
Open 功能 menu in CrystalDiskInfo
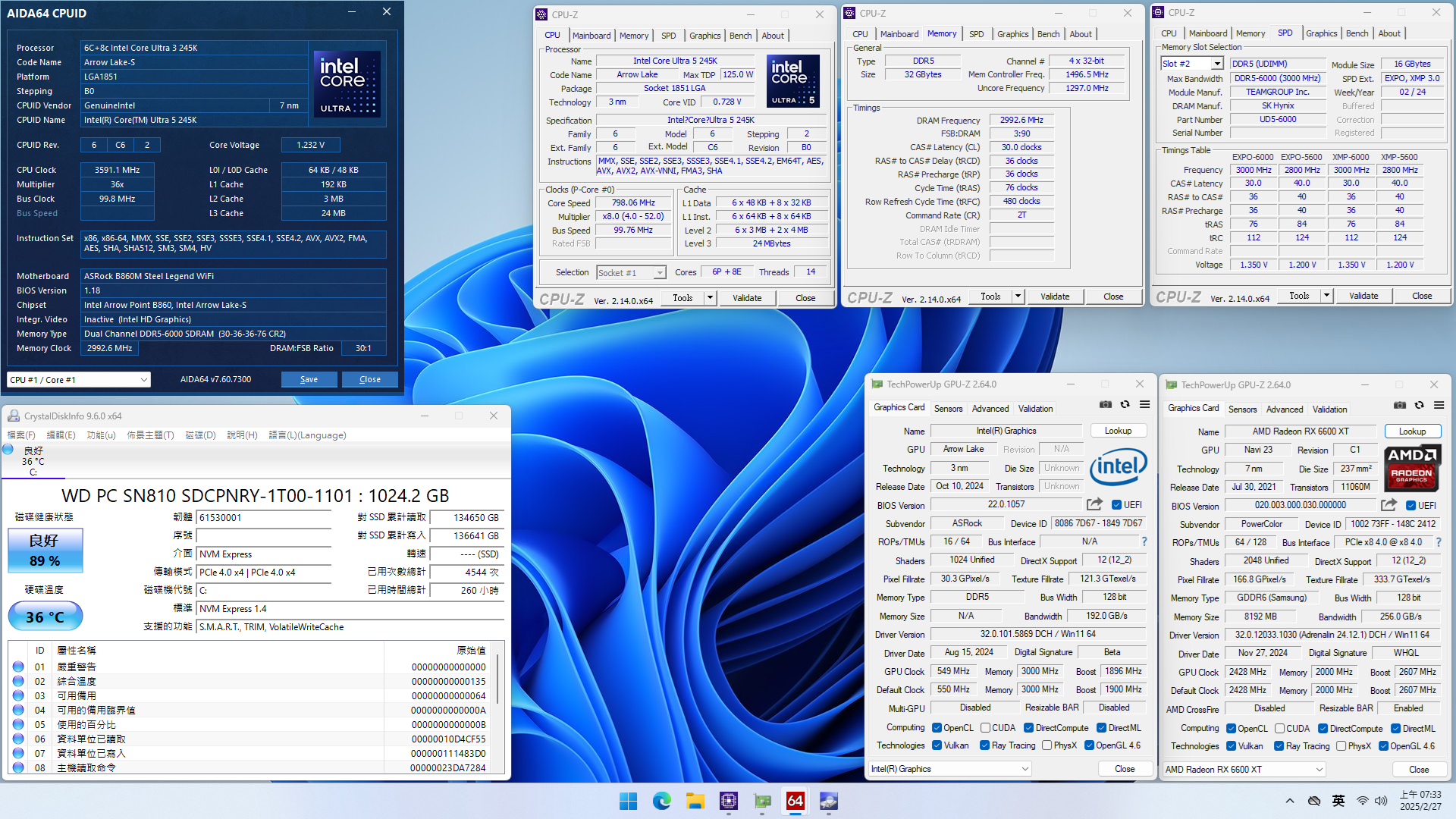(102, 435)
